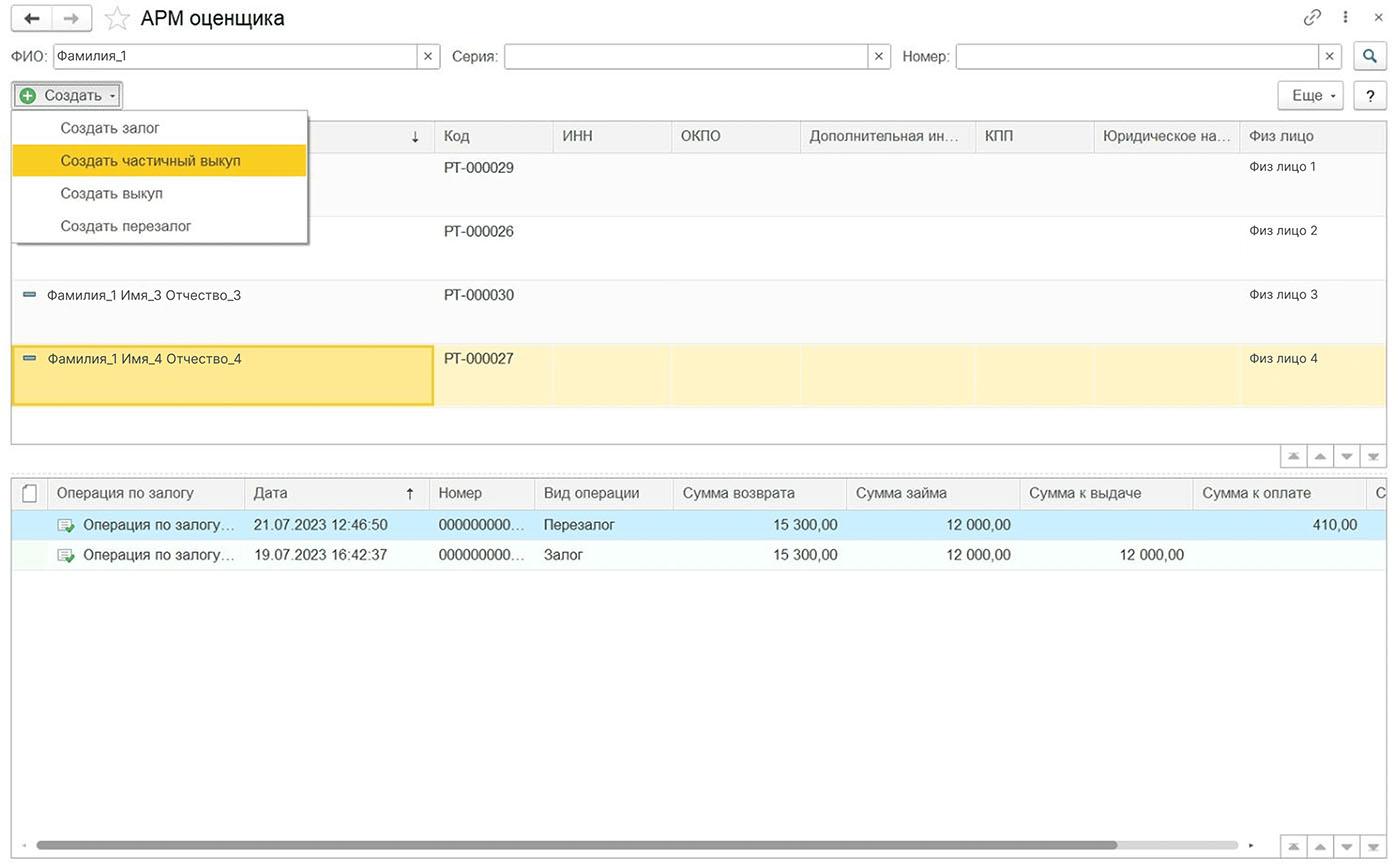
Task: Jump to the last row of the upper list
Action: 1374,456
